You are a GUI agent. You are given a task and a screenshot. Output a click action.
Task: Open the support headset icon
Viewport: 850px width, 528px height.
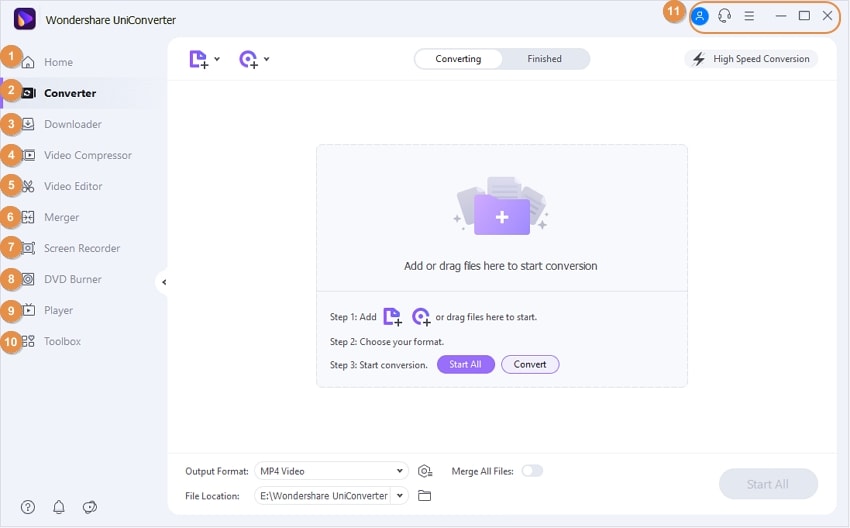tap(724, 16)
